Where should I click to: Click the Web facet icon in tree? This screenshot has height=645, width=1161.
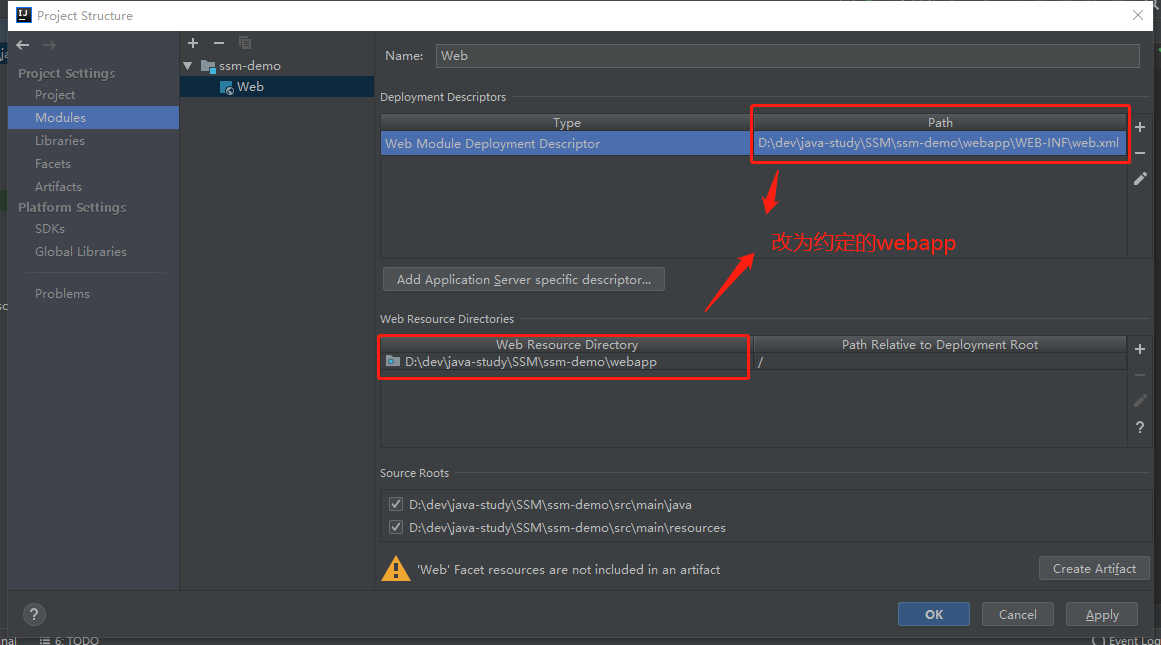click(227, 87)
